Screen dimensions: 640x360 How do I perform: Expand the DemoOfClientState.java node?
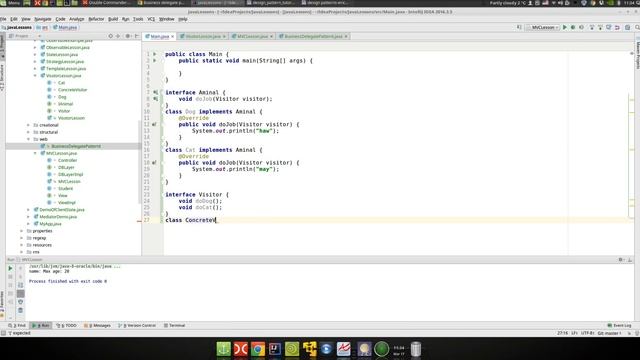coord(29,209)
